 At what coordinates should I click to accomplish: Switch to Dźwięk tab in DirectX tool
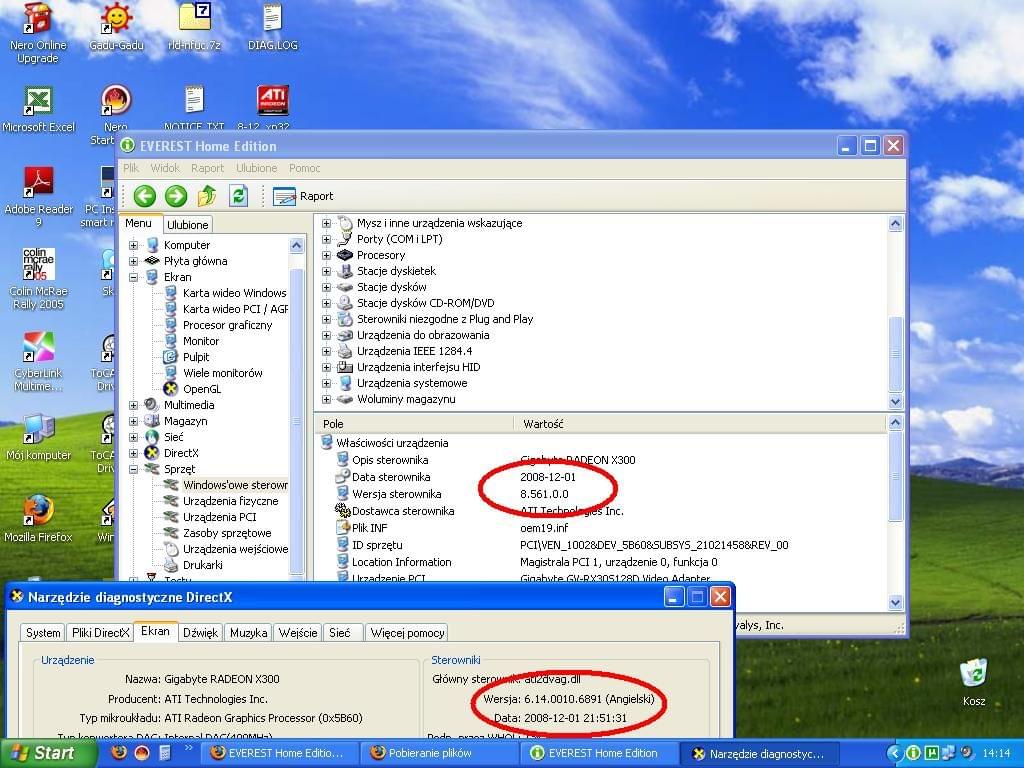pyautogui.click(x=200, y=633)
